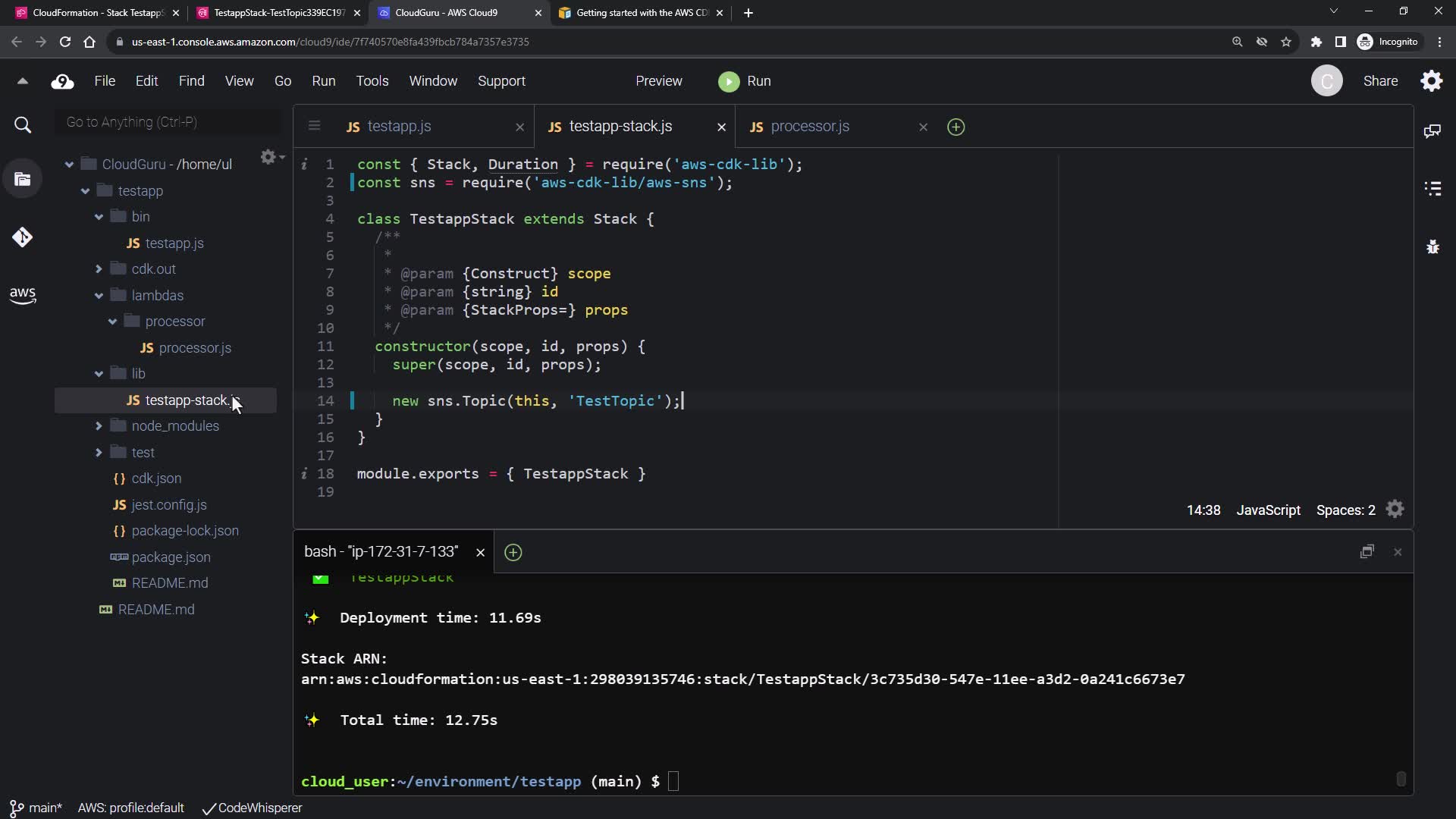Open a new terminal tab
Viewport: 1456px width, 819px height.
click(513, 553)
